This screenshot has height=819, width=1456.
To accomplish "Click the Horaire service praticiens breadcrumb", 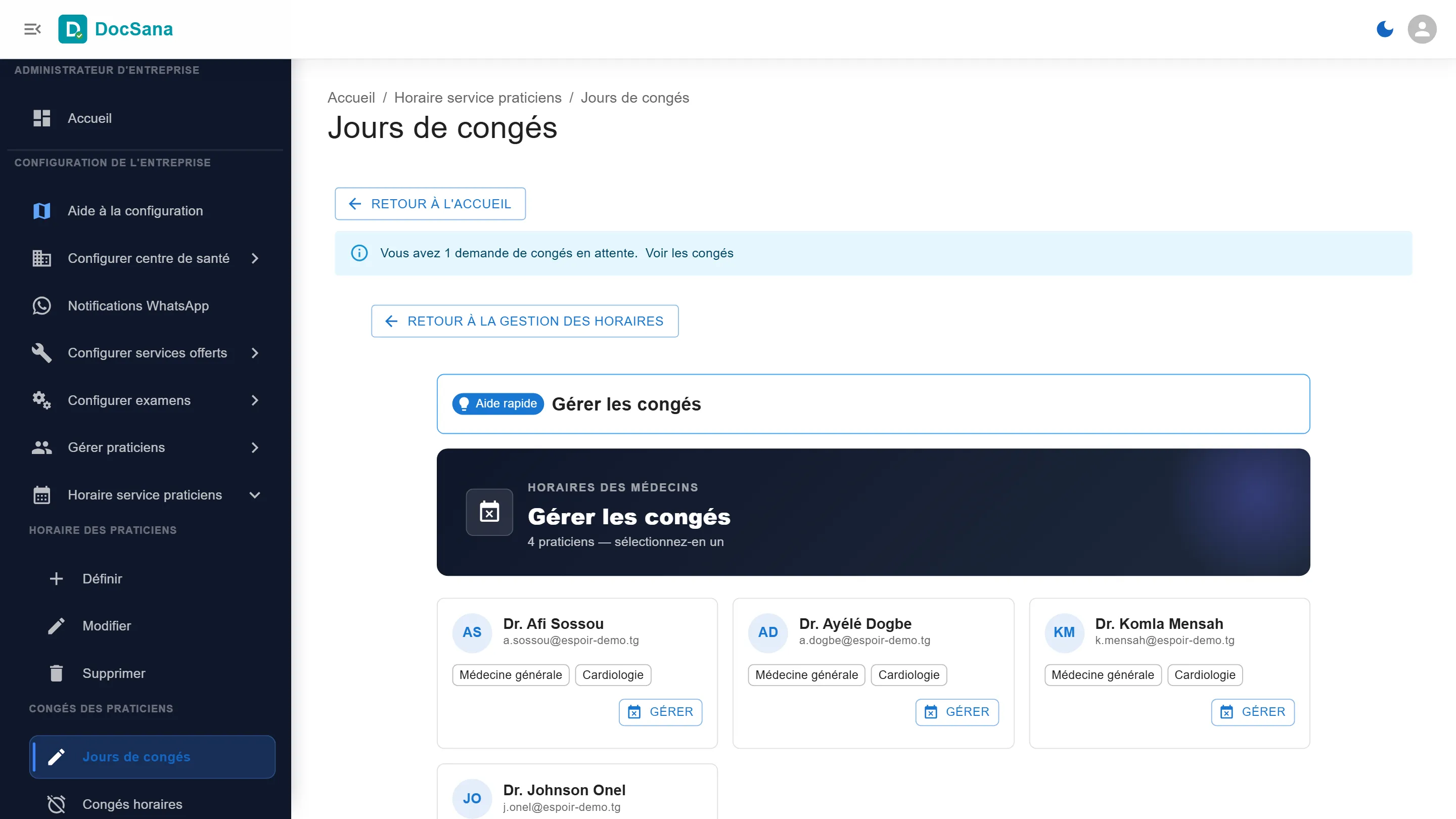I will click(478, 98).
